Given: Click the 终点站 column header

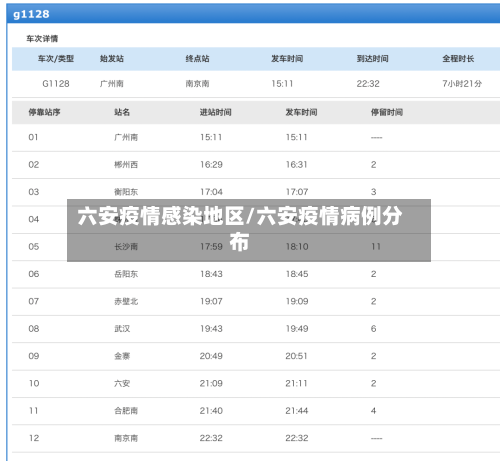Looking at the screenshot, I should coord(197,59).
